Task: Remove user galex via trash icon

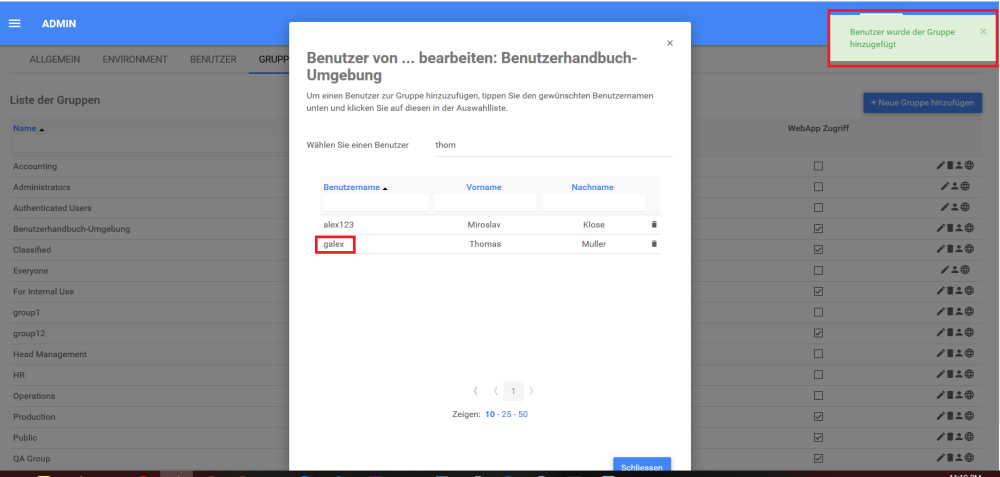Action: (x=654, y=244)
